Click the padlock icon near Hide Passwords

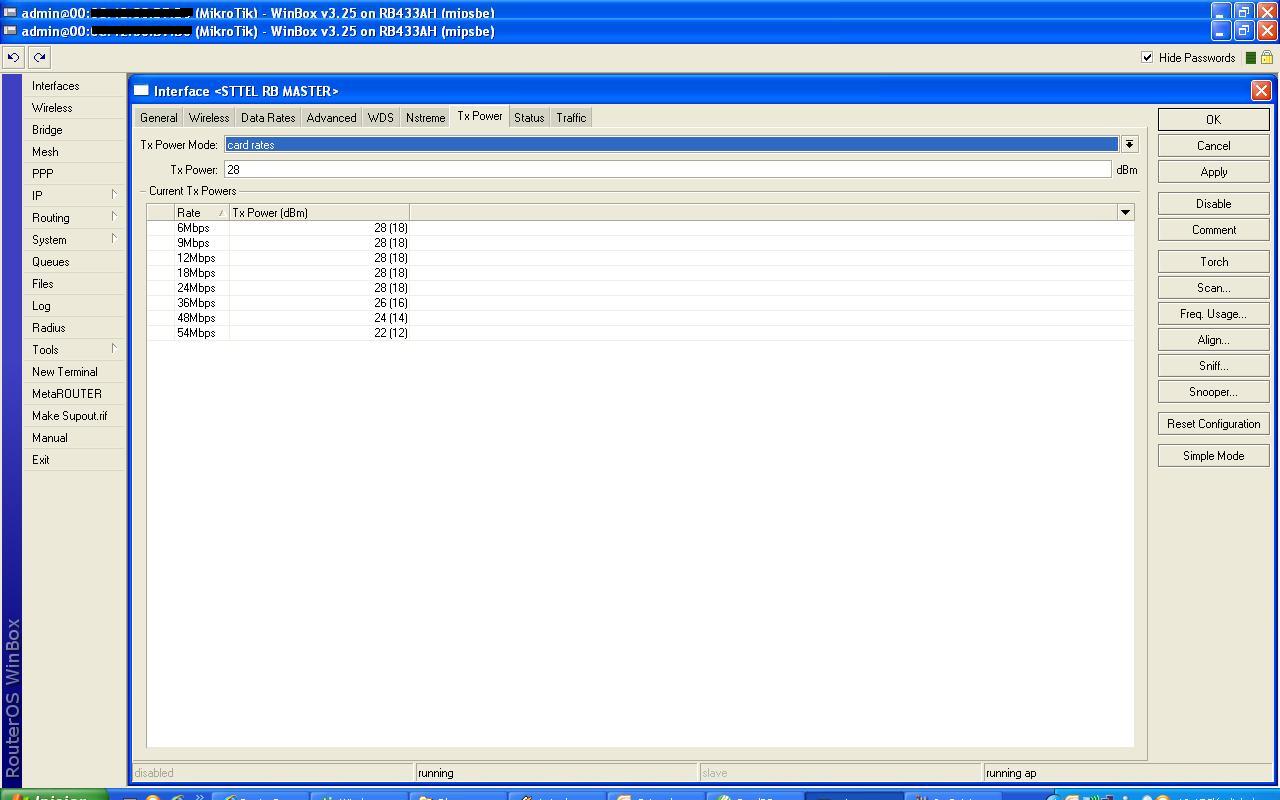[1266, 57]
